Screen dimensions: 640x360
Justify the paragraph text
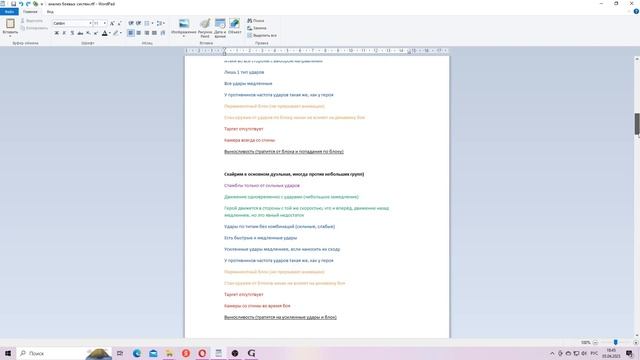pyautogui.click(x=154, y=33)
